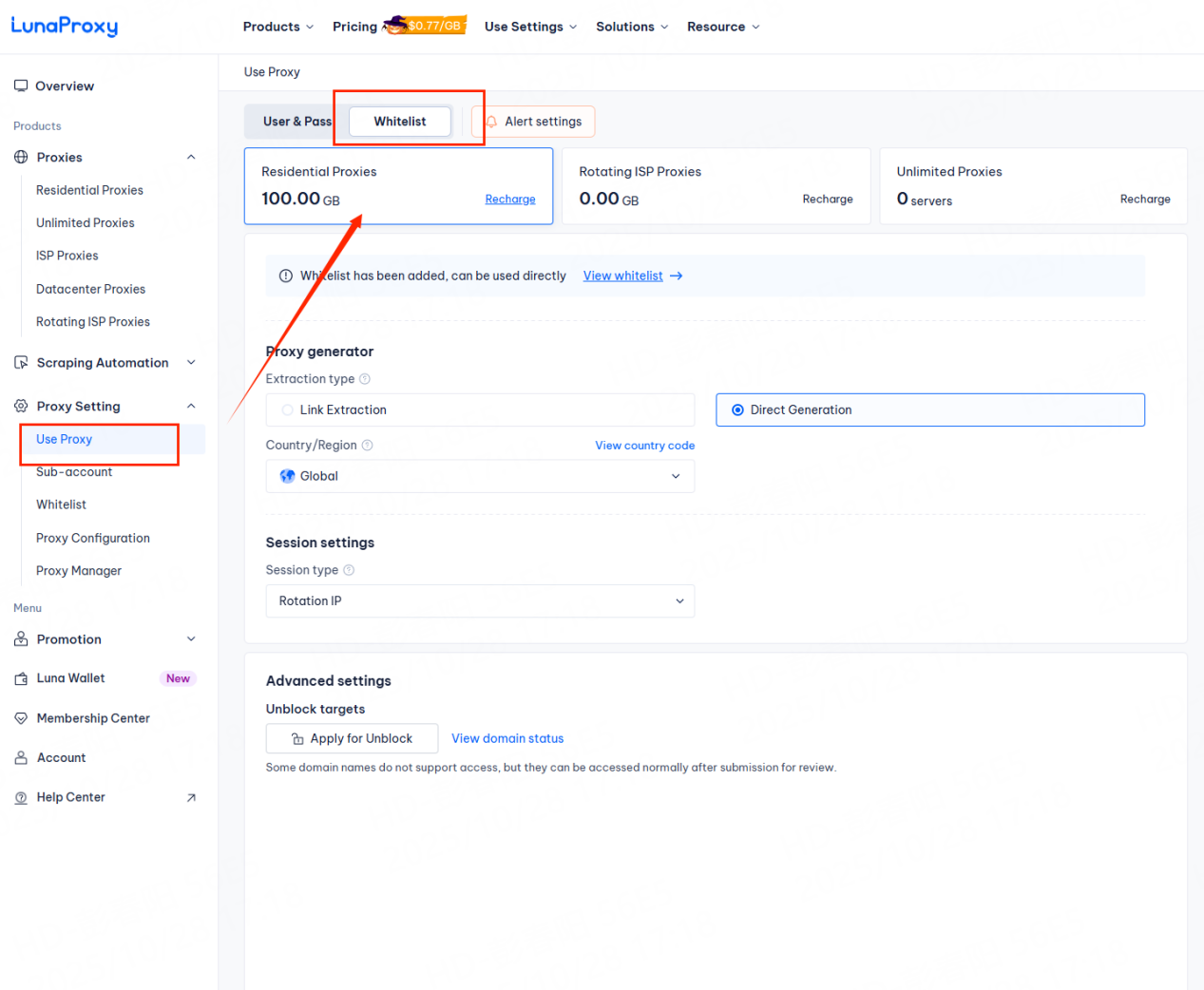
Task: Select the Rotating ISP Proxies balance card
Action: (716, 186)
